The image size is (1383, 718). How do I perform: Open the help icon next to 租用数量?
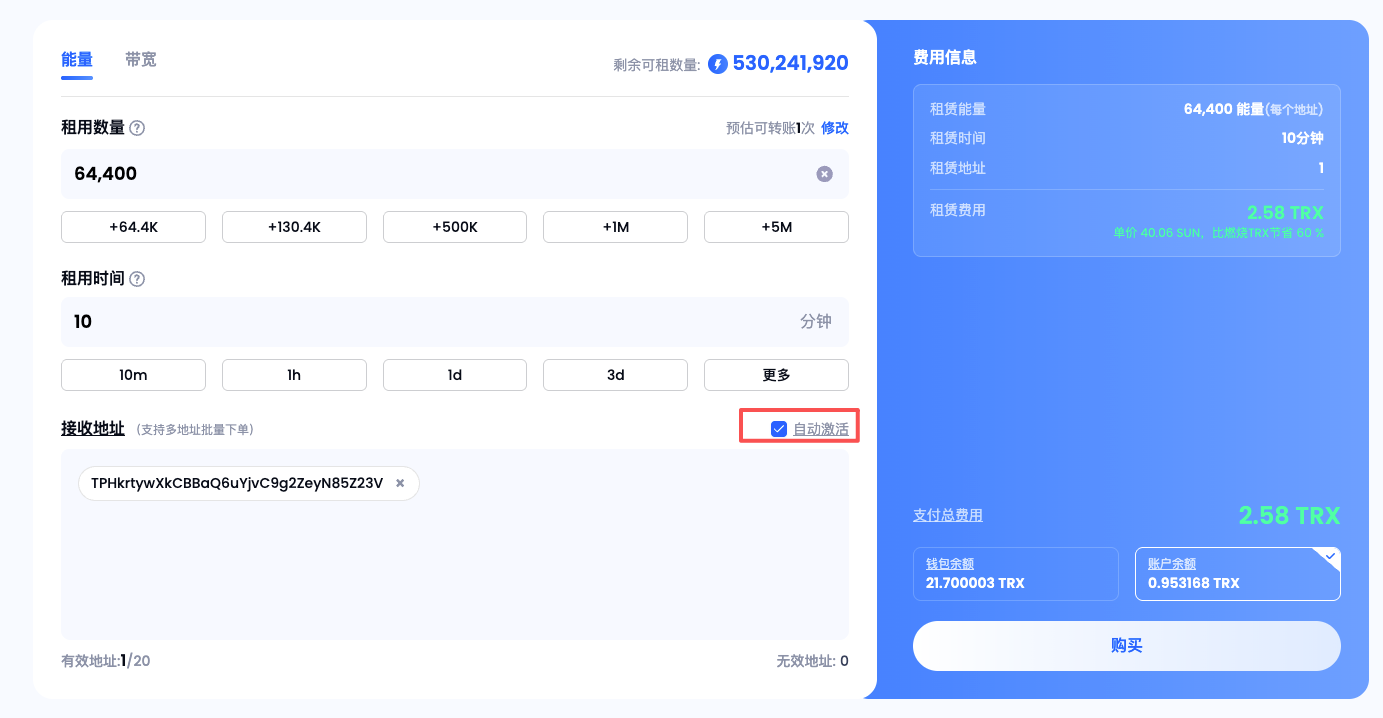click(138, 128)
